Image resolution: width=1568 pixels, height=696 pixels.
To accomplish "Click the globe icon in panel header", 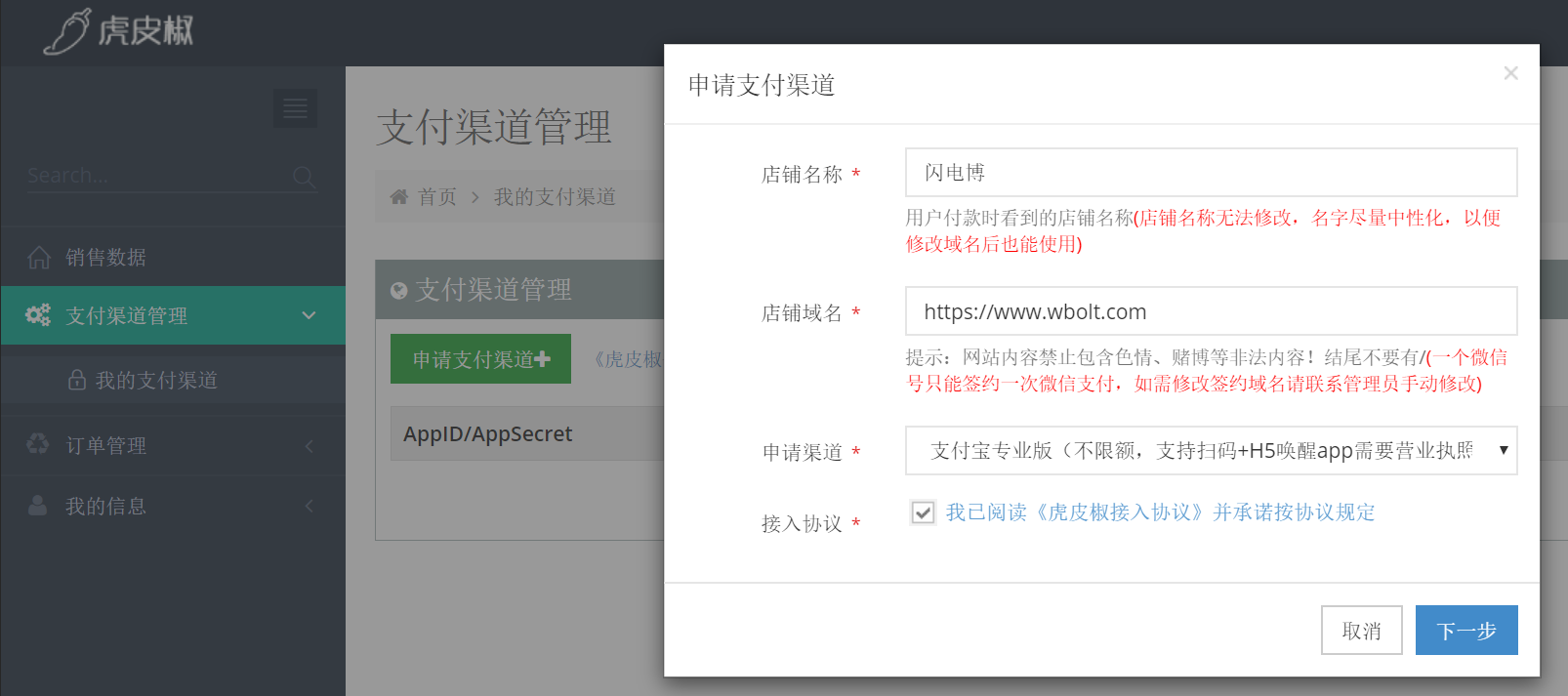I will pos(398,290).
